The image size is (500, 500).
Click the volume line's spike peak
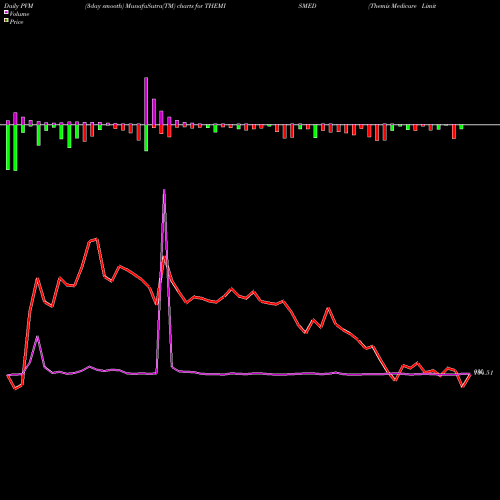(164, 190)
